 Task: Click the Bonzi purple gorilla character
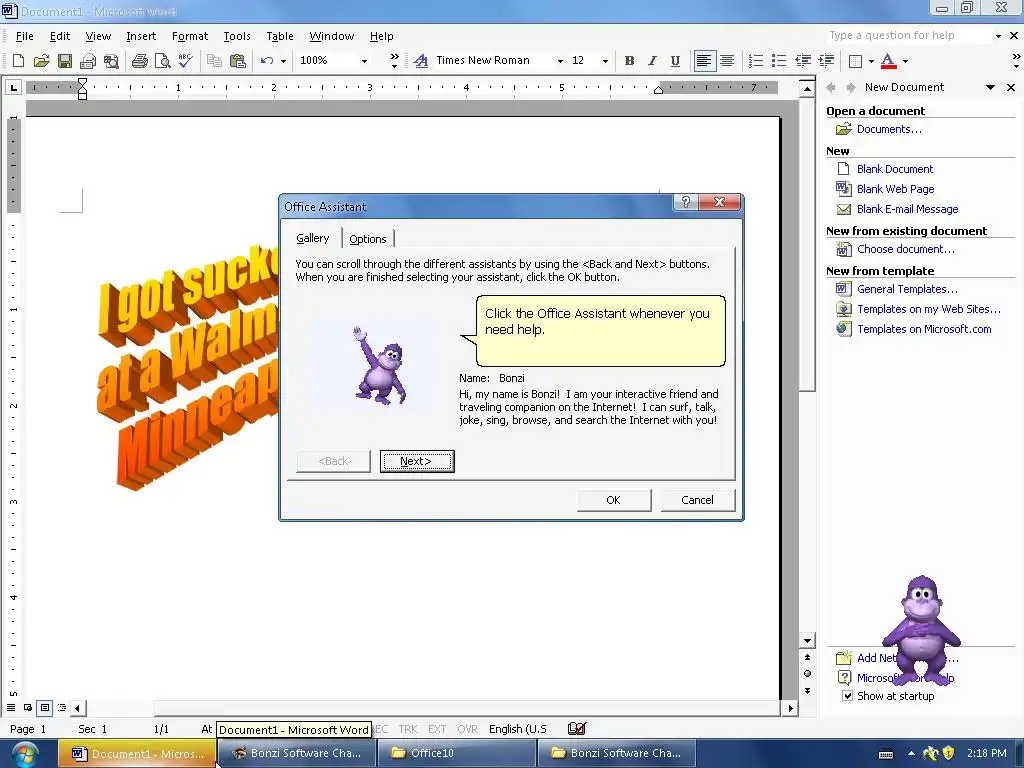pyautogui.click(x=921, y=630)
